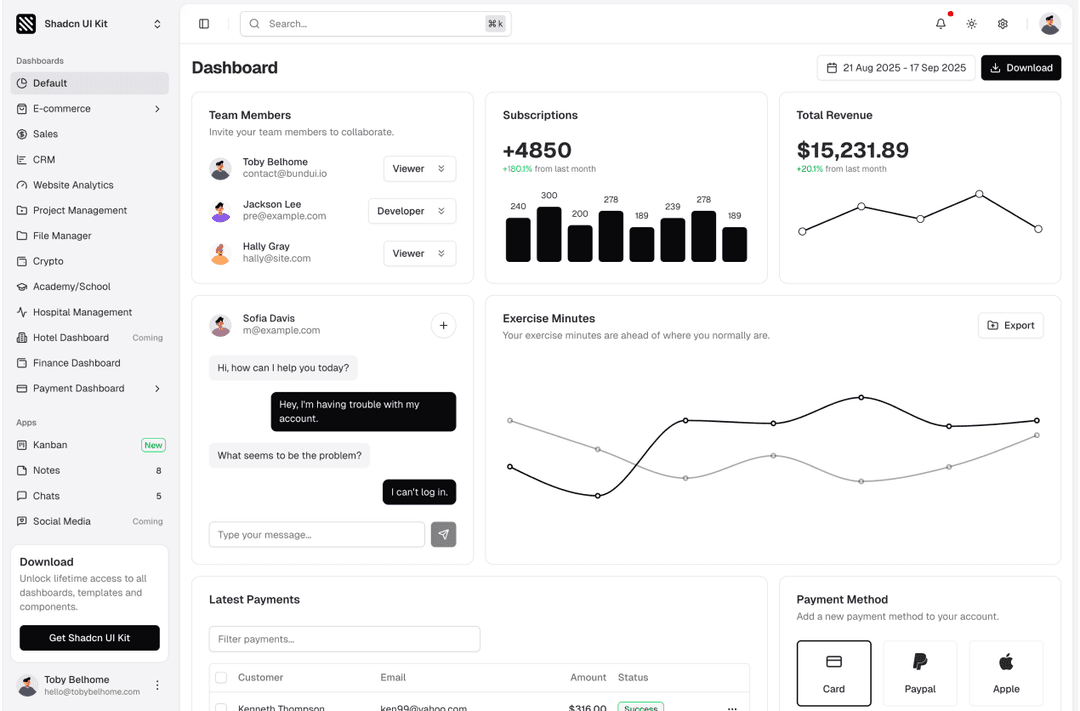The image size is (1080, 711).
Task: Change Toby Belhome's role from Viewer
Action: pyautogui.click(x=419, y=169)
